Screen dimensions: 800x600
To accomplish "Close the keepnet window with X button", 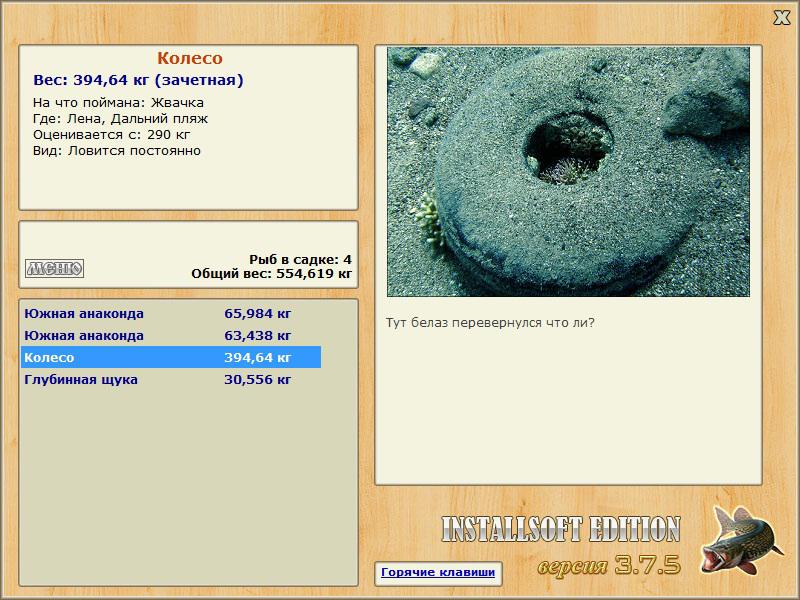I will point(781,18).
